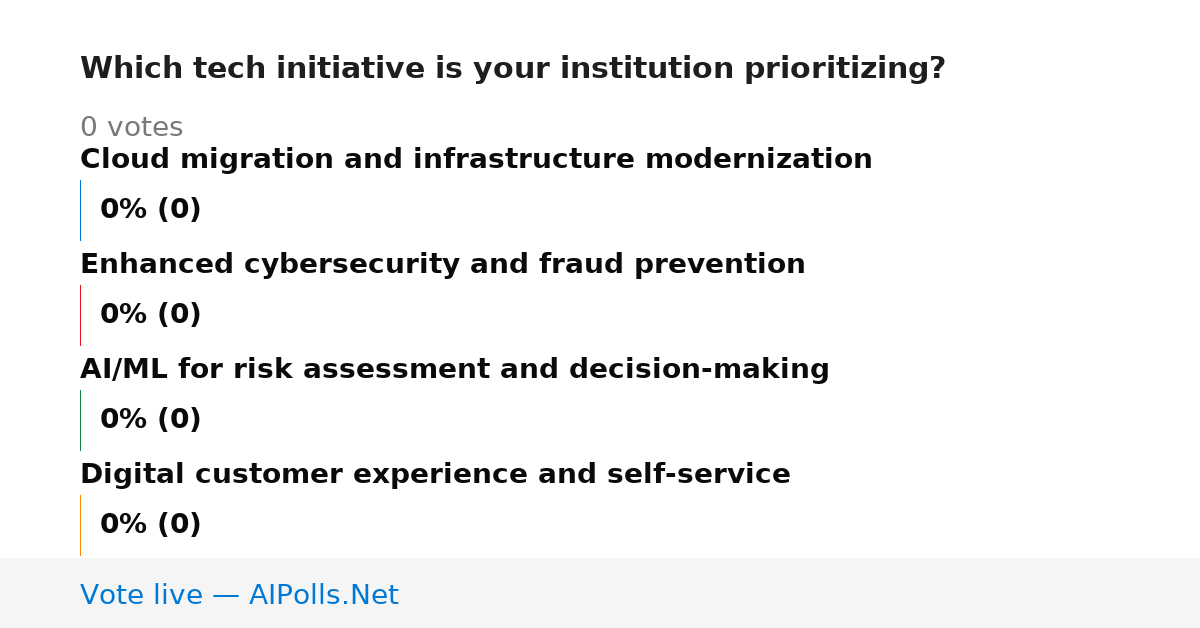The image size is (1200, 628).
Task: Select Cloud migration and infrastructure modernization option
Action: click(476, 159)
